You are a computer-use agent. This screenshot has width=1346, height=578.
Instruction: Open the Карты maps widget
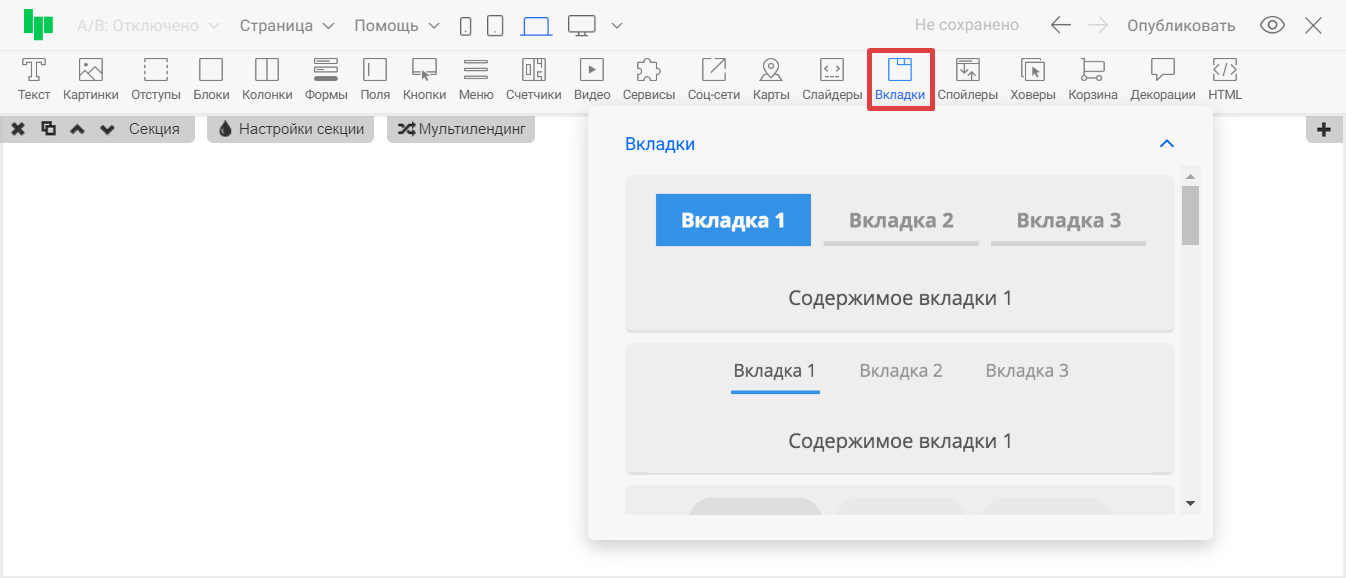771,79
